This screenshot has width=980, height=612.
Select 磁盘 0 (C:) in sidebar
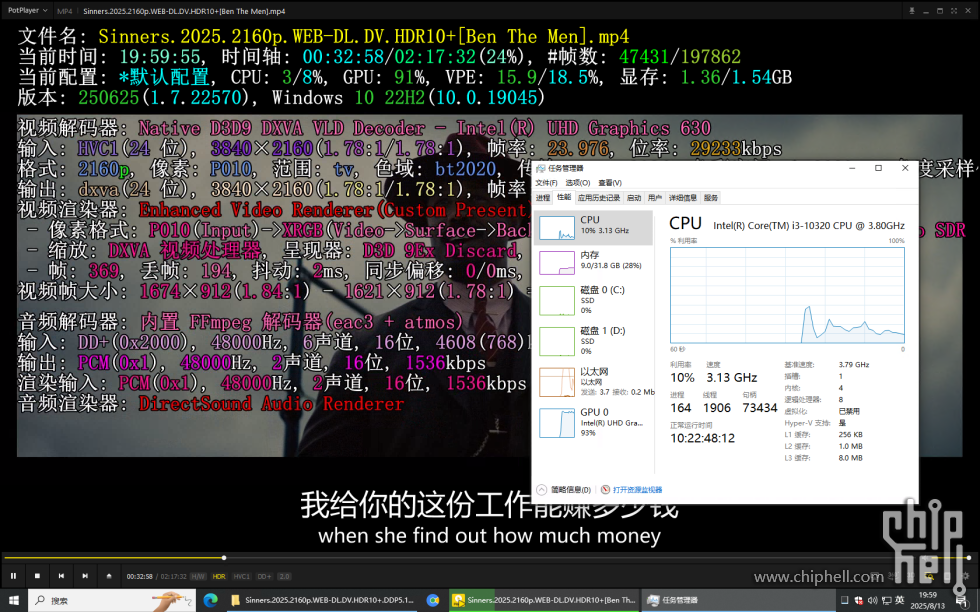coord(594,300)
